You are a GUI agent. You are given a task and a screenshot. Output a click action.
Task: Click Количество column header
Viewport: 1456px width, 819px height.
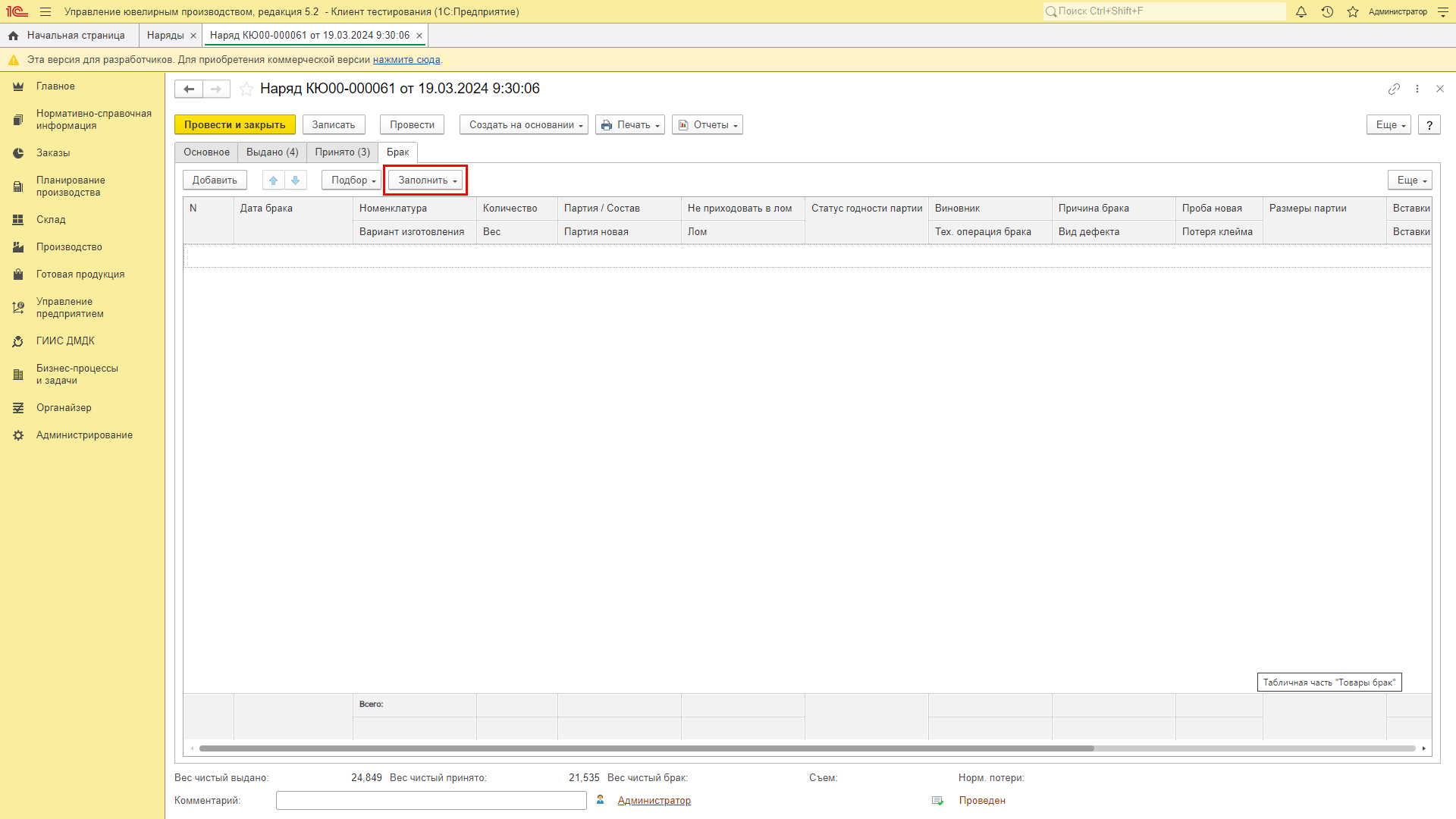tap(517, 209)
